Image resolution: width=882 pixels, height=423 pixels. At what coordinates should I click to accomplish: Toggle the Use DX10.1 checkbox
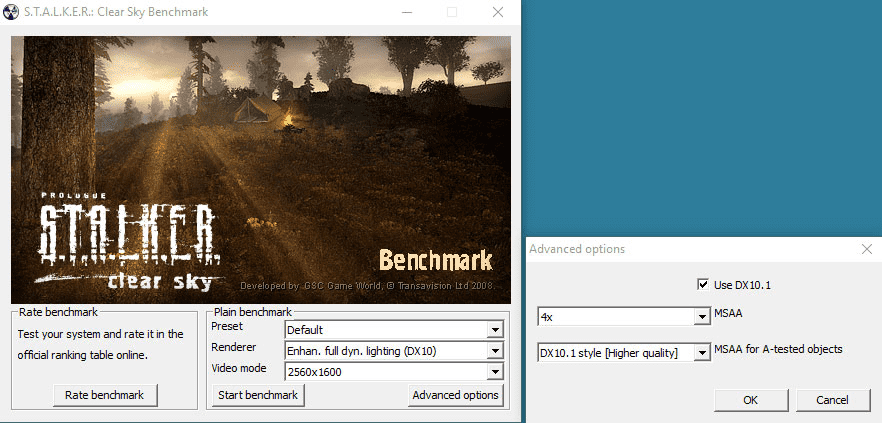702,285
